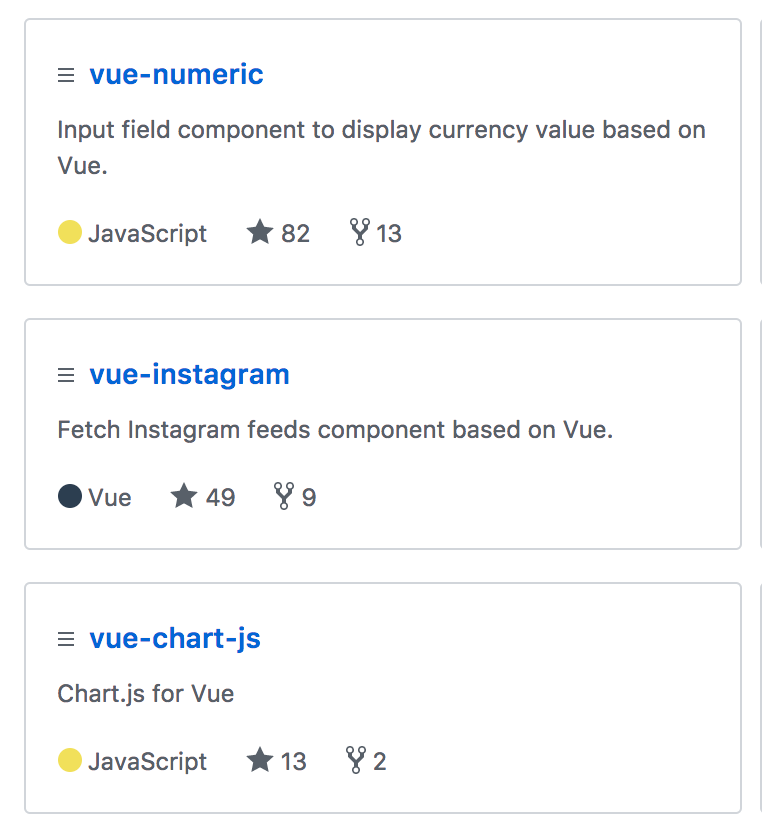
Task: Click the star icon on vue-numeric card
Action: coord(260,232)
